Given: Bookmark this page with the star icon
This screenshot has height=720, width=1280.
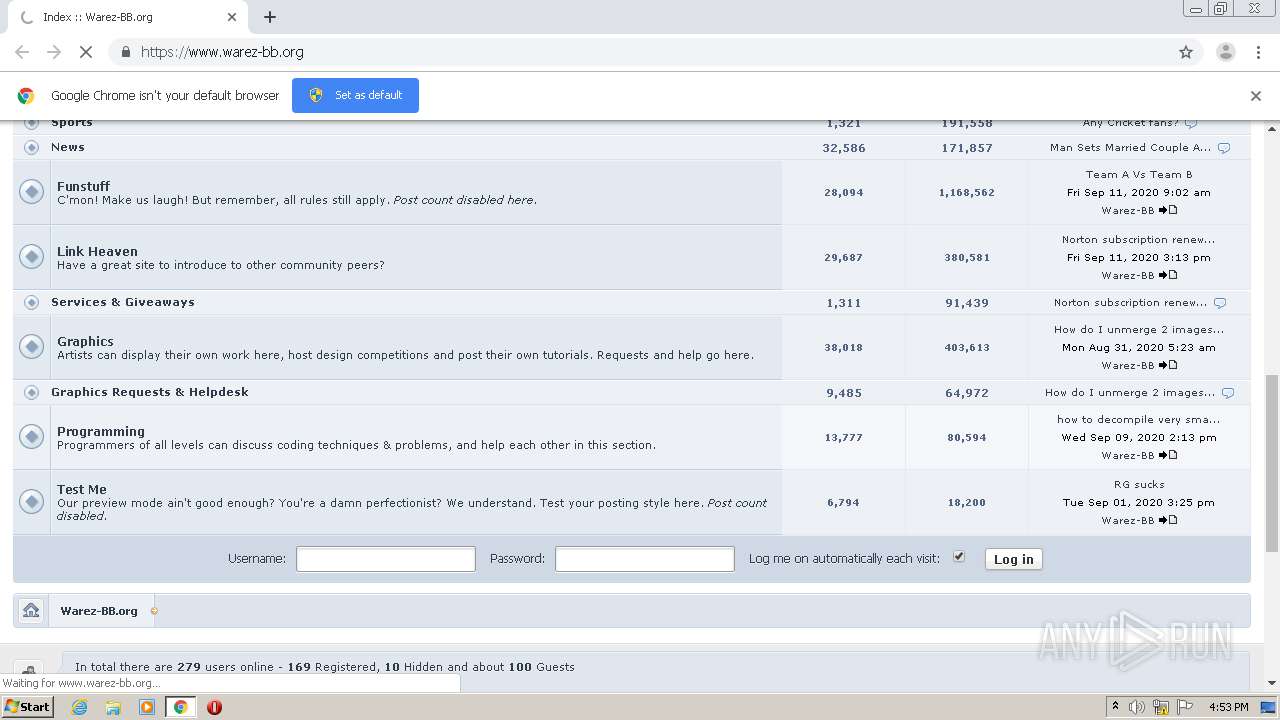Looking at the screenshot, I should point(1186,52).
